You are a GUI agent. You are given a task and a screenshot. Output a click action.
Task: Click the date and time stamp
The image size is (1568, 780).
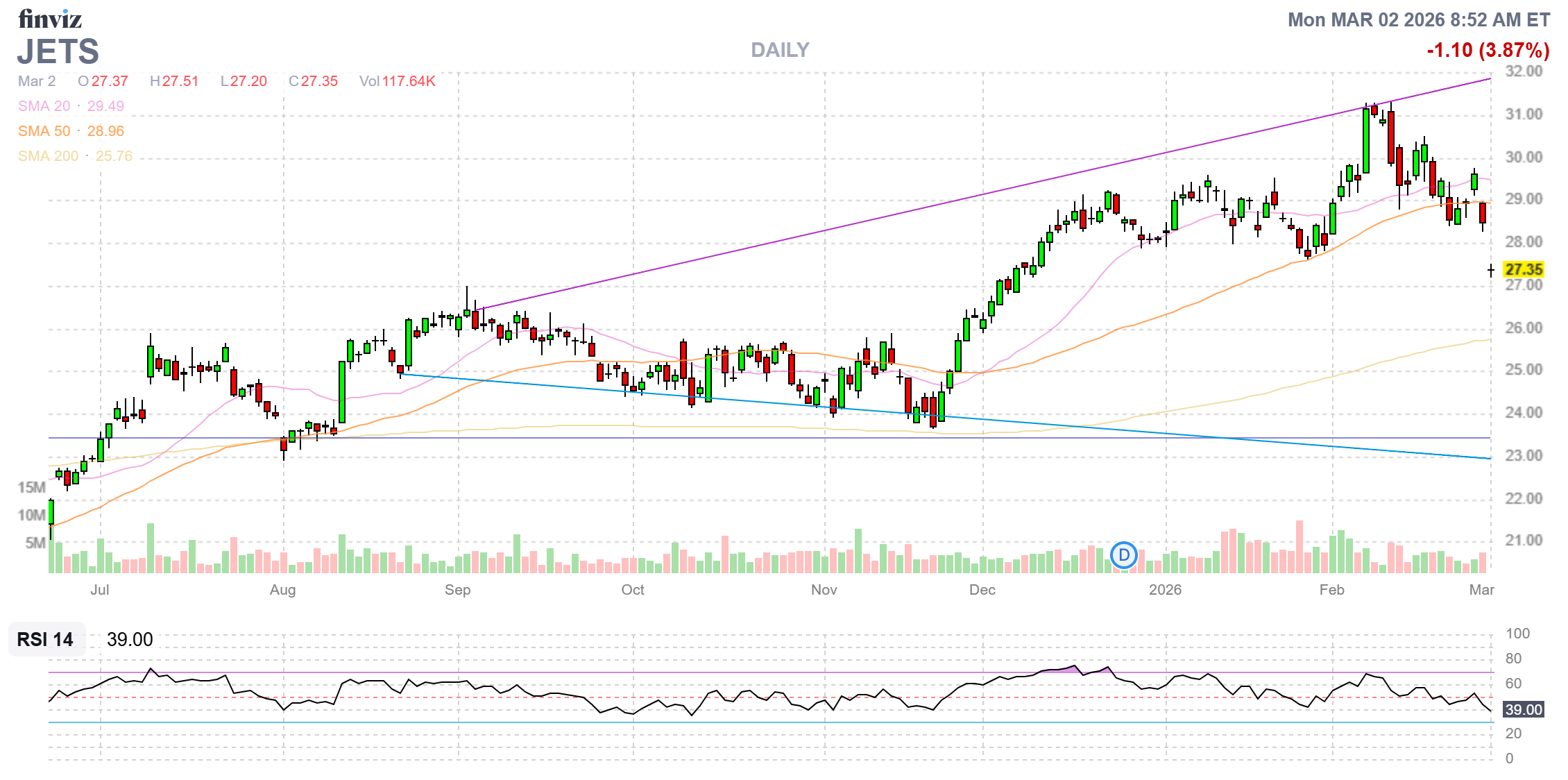[x=1418, y=19]
